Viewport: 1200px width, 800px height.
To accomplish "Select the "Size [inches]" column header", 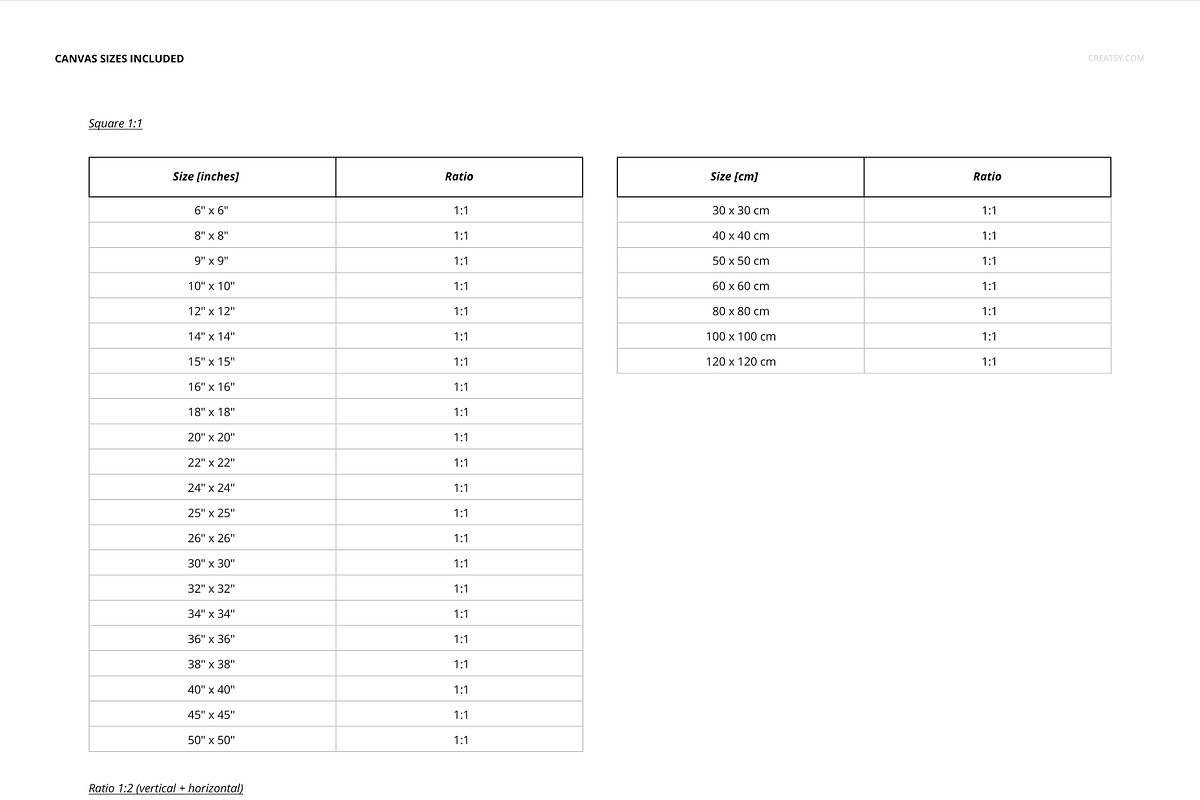I will (x=206, y=177).
